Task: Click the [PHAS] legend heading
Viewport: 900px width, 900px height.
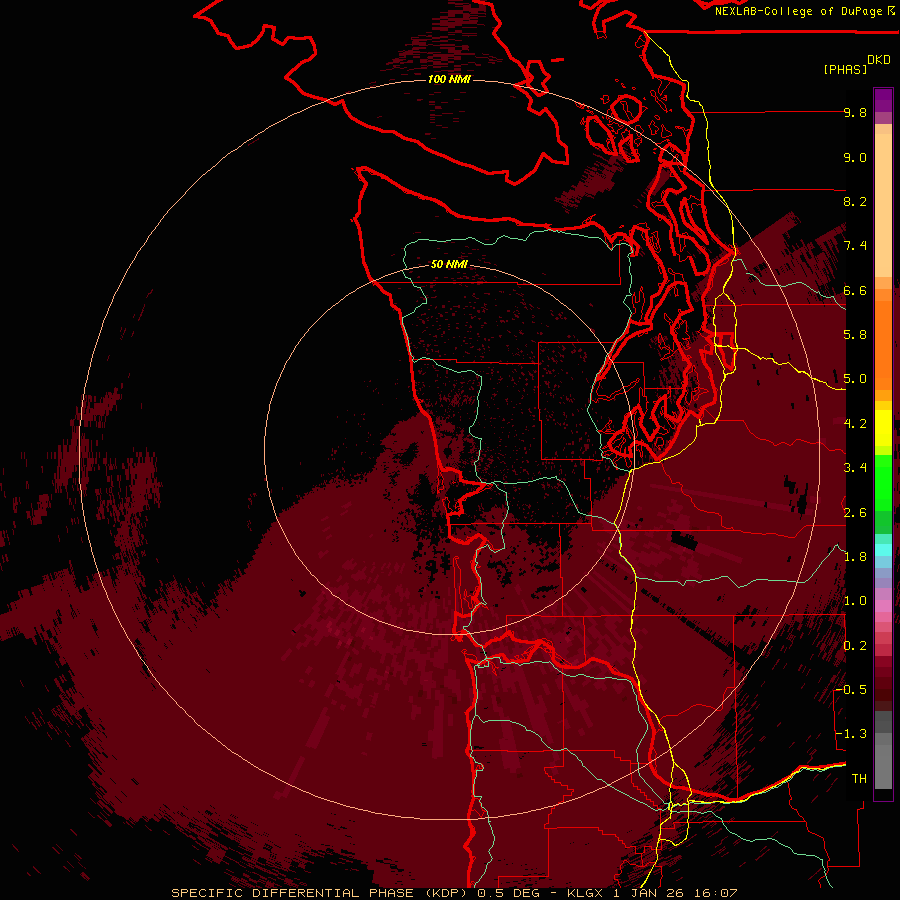Action: coord(845,69)
